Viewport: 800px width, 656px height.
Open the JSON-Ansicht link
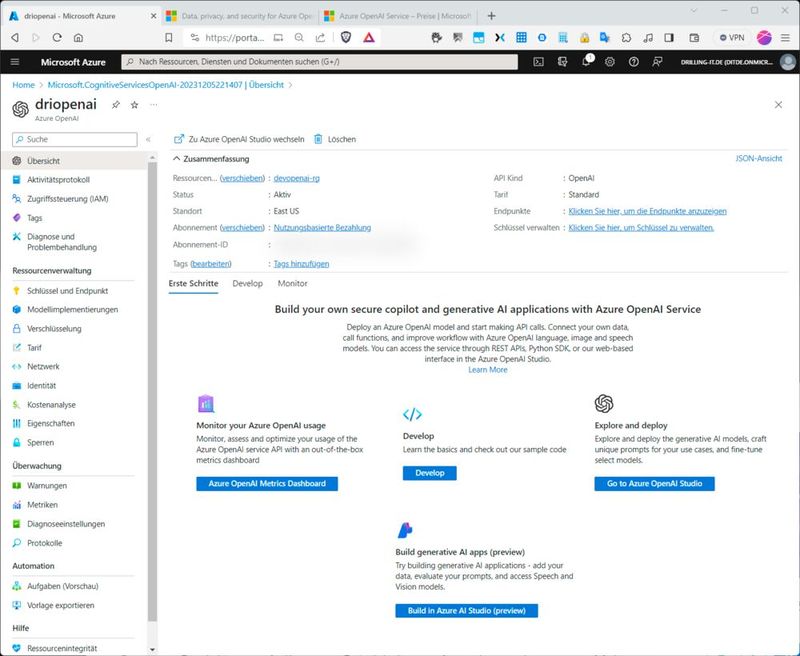[759, 159]
